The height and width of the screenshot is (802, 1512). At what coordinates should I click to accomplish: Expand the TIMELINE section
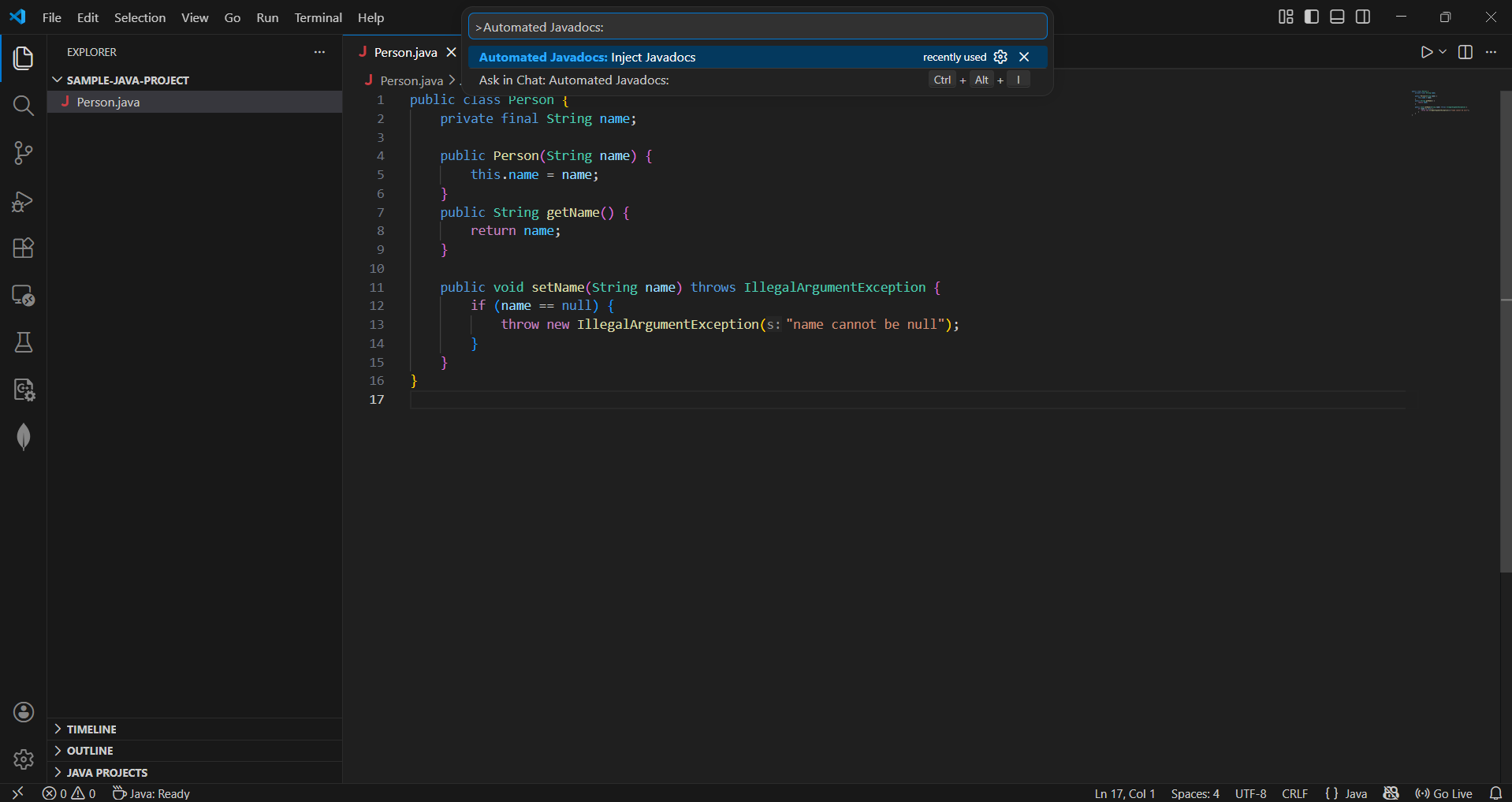point(91,729)
